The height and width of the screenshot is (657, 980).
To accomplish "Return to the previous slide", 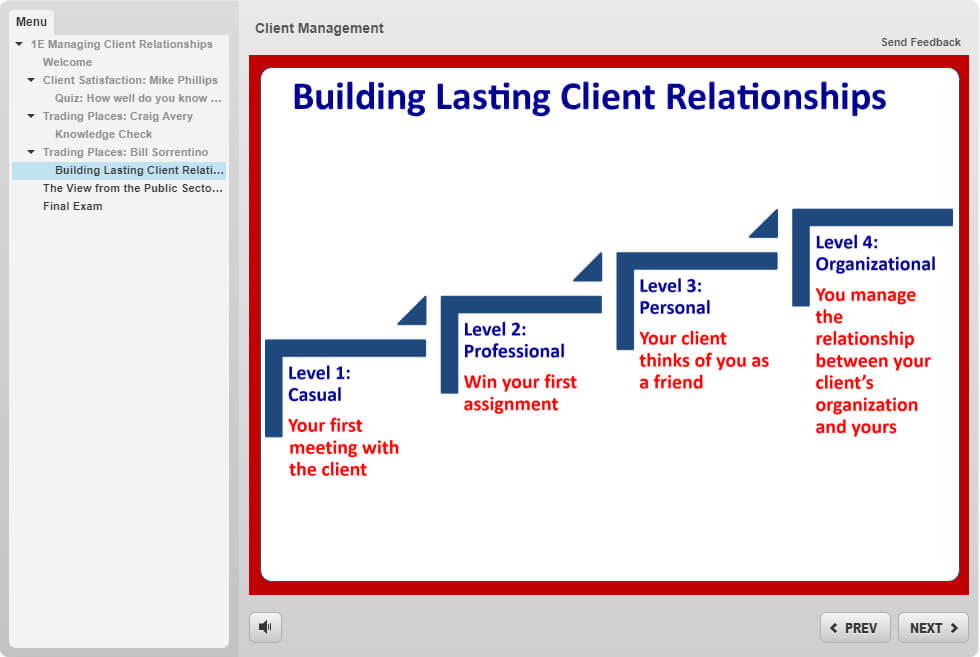I will (x=855, y=628).
